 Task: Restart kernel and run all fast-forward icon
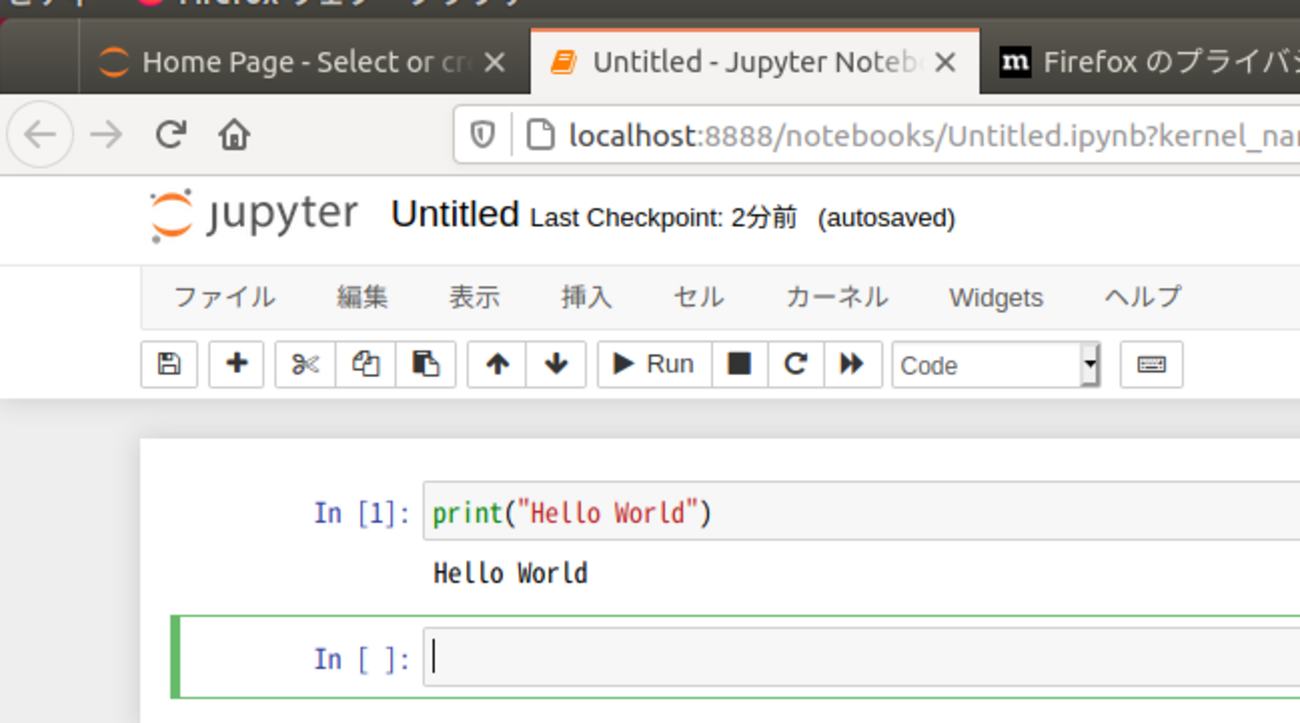852,364
